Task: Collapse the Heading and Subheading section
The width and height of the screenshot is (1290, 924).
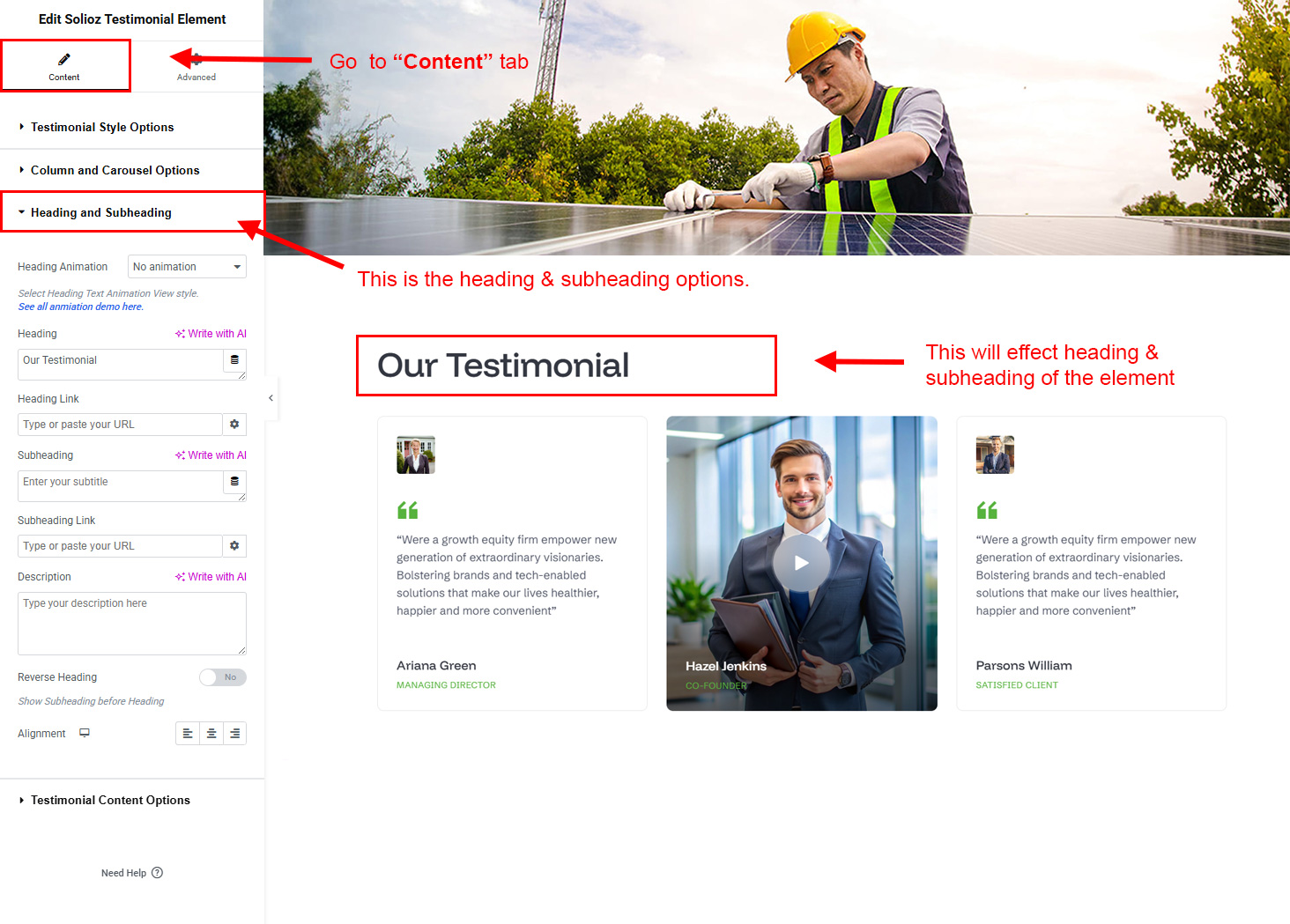Action: 100,213
